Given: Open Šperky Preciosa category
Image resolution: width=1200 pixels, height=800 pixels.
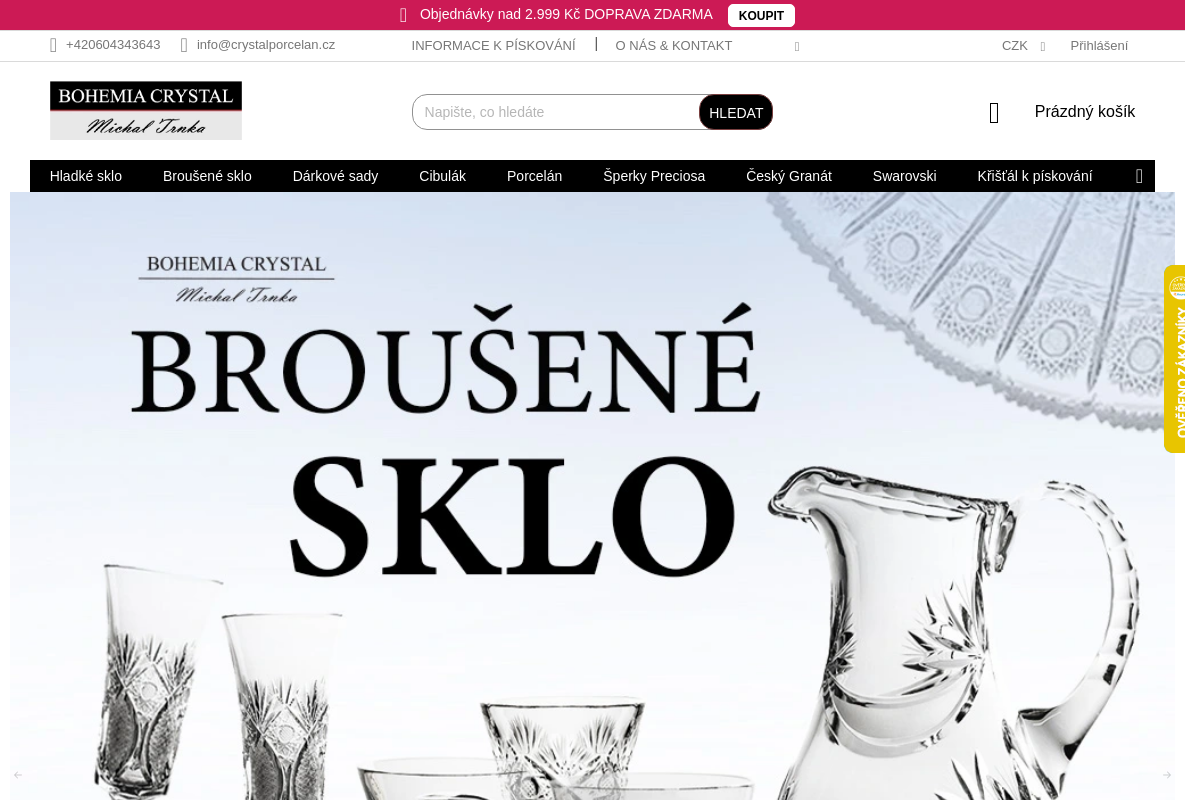Looking at the screenshot, I should click(x=654, y=176).
